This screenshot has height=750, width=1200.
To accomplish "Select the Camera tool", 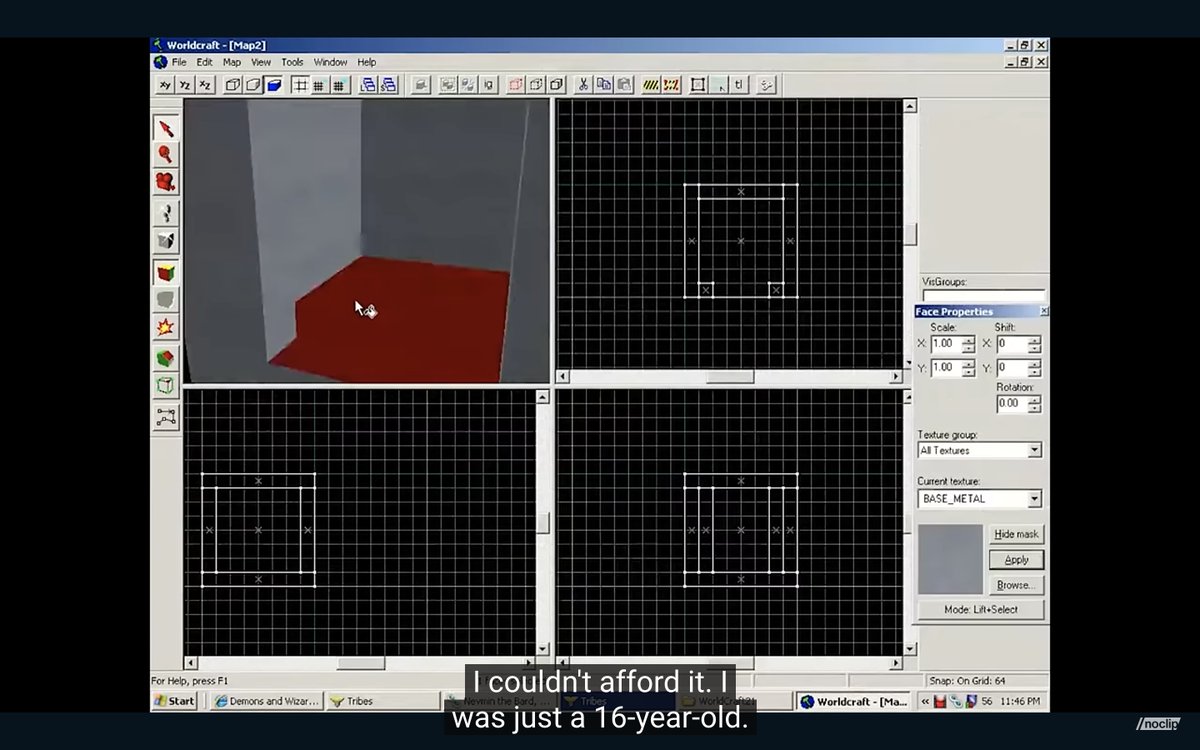I will (x=166, y=182).
